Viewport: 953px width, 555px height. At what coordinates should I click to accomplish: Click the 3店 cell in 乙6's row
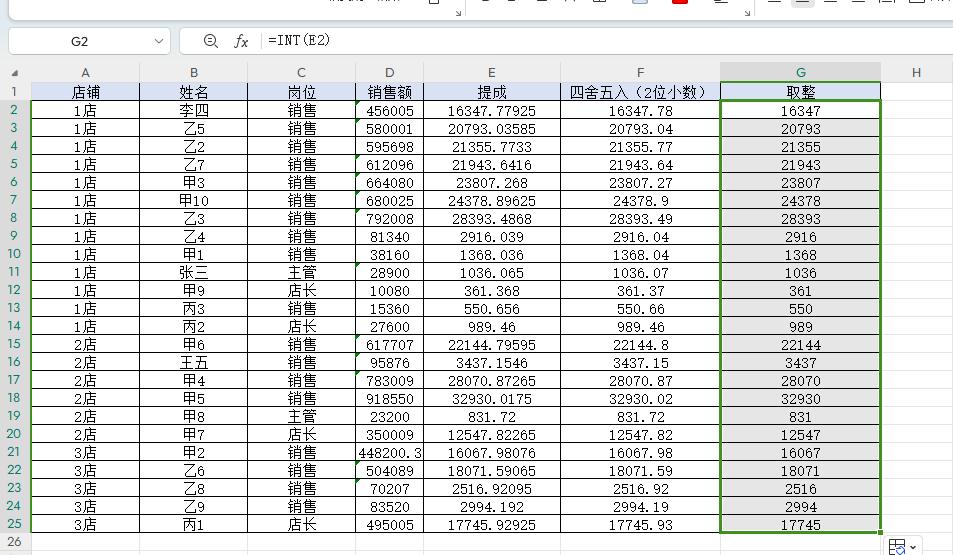pyautogui.click(x=85, y=471)
